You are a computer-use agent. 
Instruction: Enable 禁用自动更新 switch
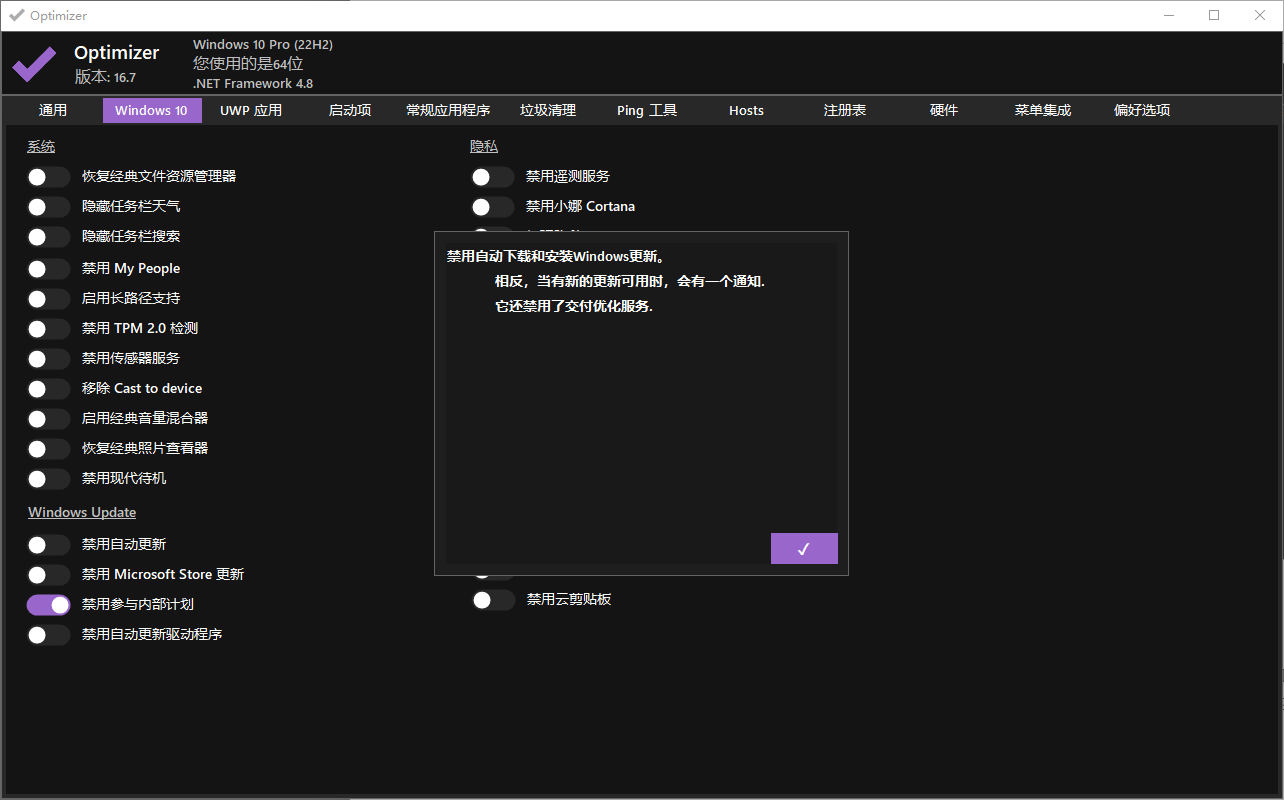pyautogui.click(x=48, y=545)
